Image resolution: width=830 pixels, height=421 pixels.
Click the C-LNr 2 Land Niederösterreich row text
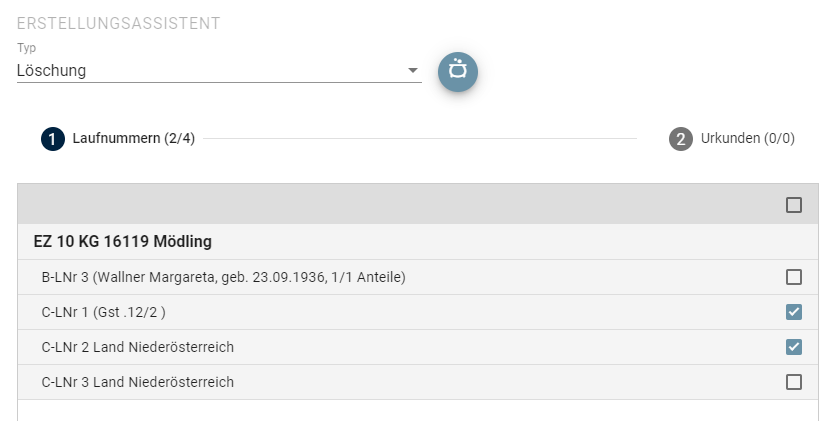[138, 347]
